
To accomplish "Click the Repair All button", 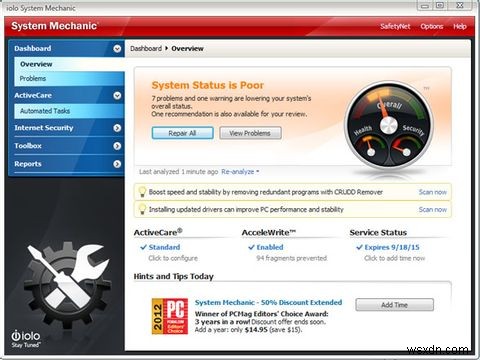I will [x=182, y=133].
